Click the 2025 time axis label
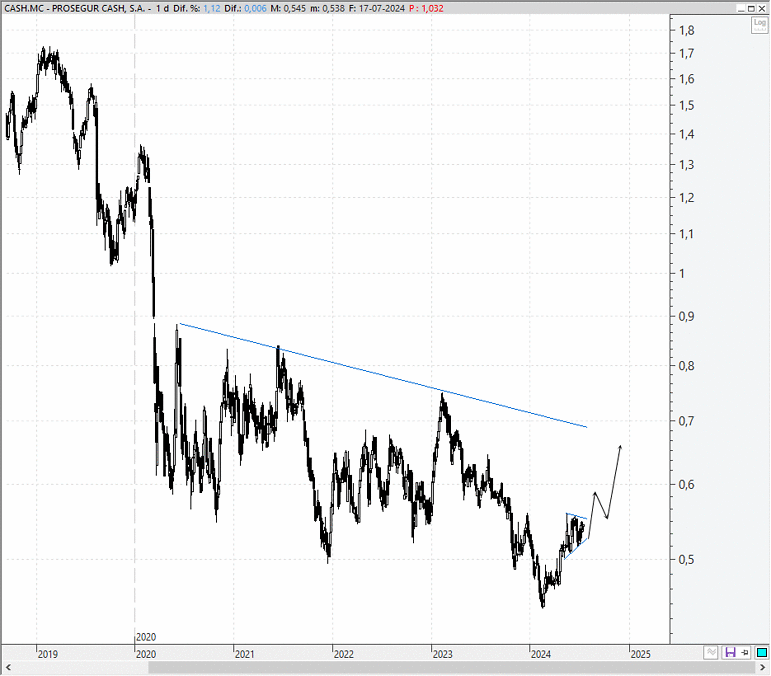771x676 pixels. point(641,654)
